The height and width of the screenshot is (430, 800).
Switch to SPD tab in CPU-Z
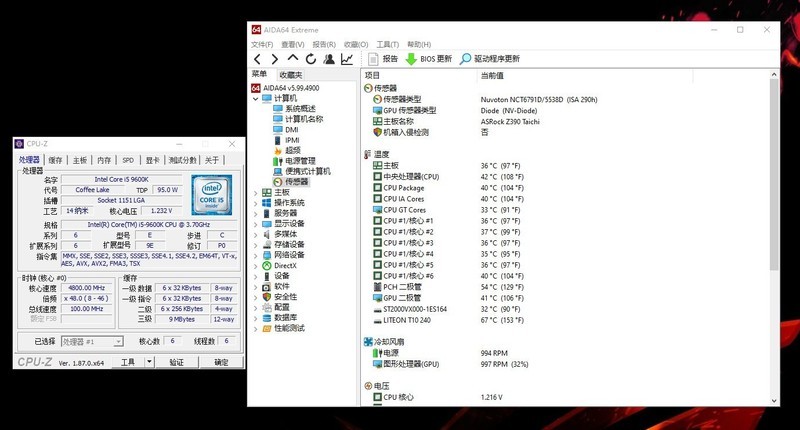tap(128, 160)
